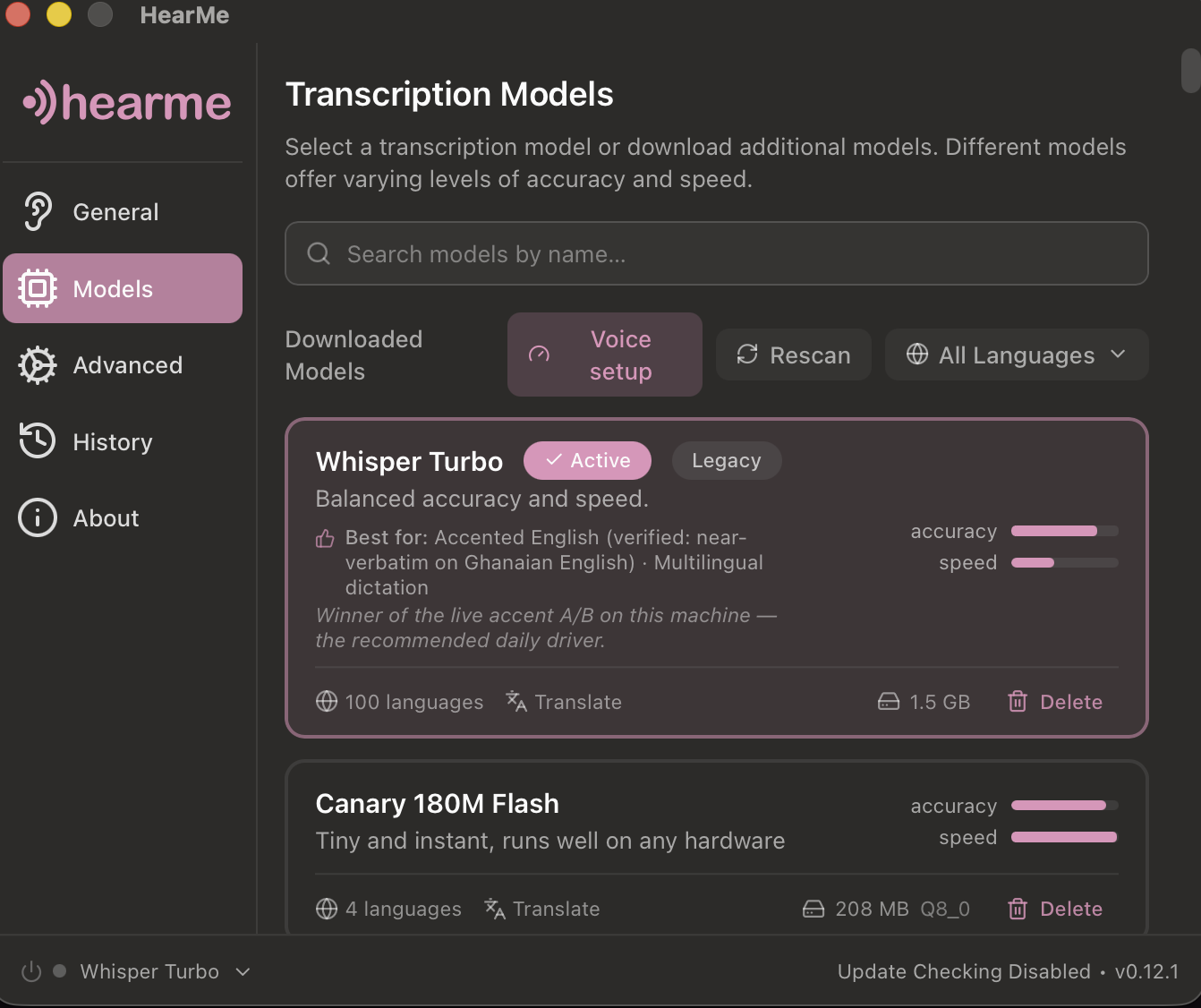The width and height of the screenshot is (1201, 1008).
Task: Click the Active badge on Whisper Turbo
Action: [x=587, y=460]
